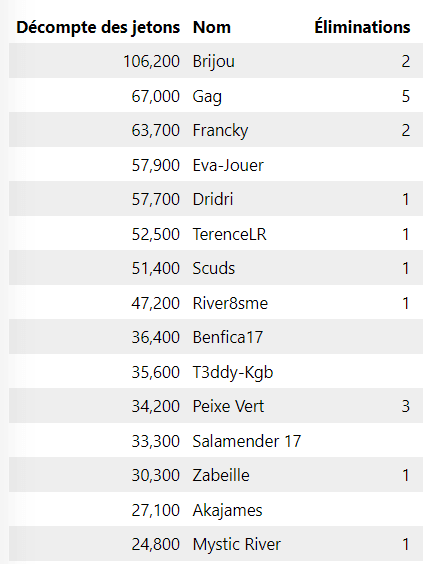Click on player Zabeille
Viewport: 423px width, 564px height.
tap(221, 476)
